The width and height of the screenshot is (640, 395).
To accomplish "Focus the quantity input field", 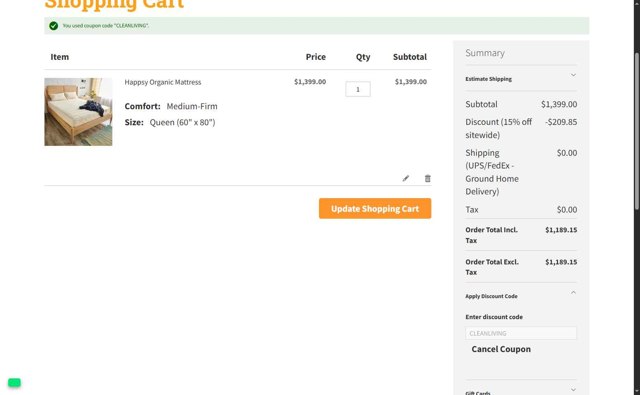I will pyautogui.click(x=358, y=89).
